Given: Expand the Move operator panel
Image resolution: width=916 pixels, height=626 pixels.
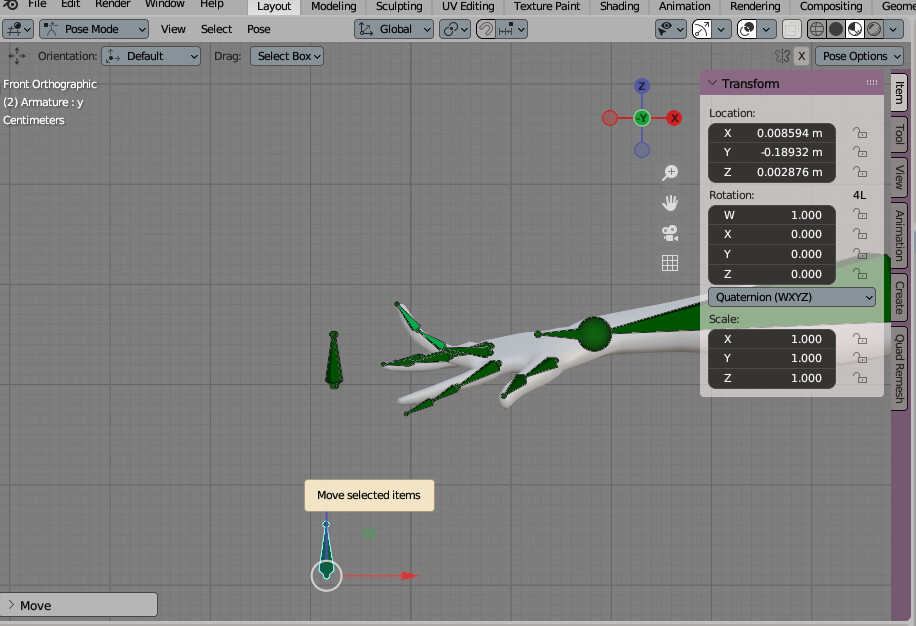Looking at the screenshot, I should click(x=79, y=606).
